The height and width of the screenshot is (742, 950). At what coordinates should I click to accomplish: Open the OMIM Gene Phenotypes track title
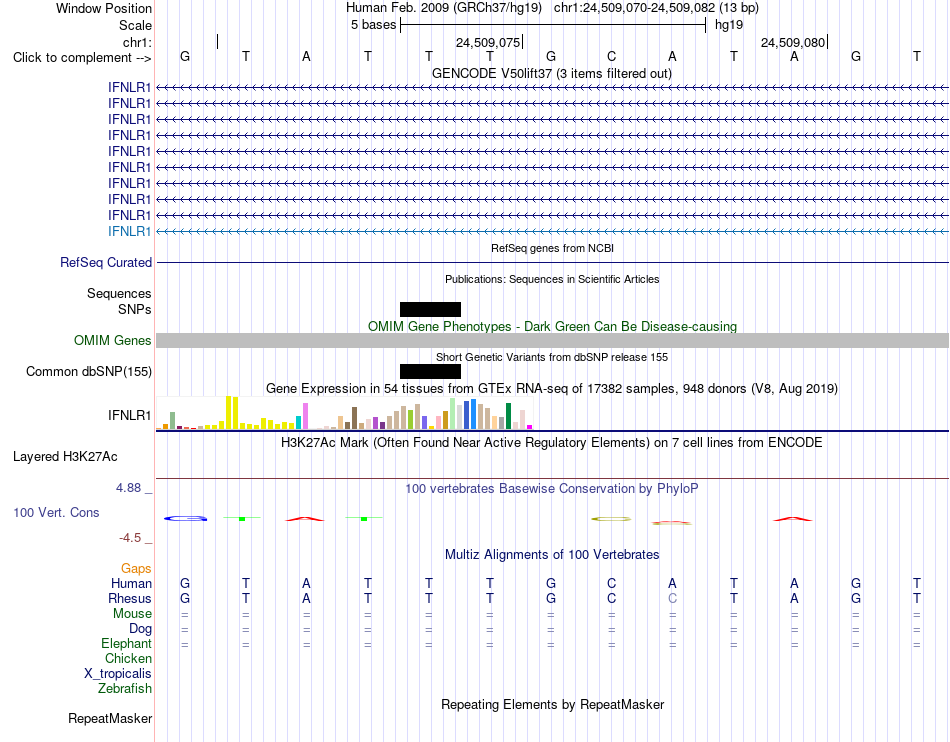click(552, 326)
